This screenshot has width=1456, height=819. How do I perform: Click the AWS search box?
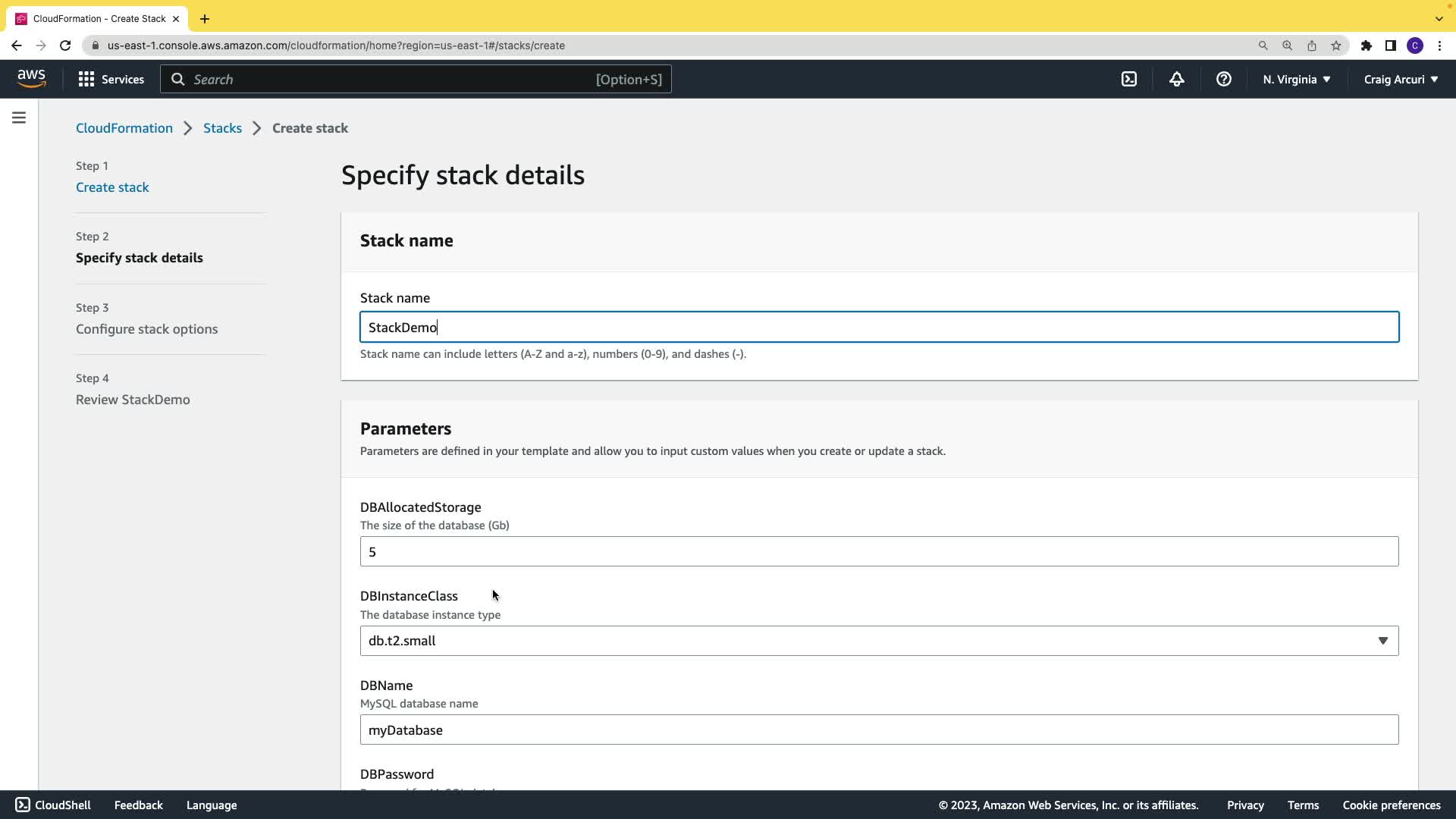416,79
